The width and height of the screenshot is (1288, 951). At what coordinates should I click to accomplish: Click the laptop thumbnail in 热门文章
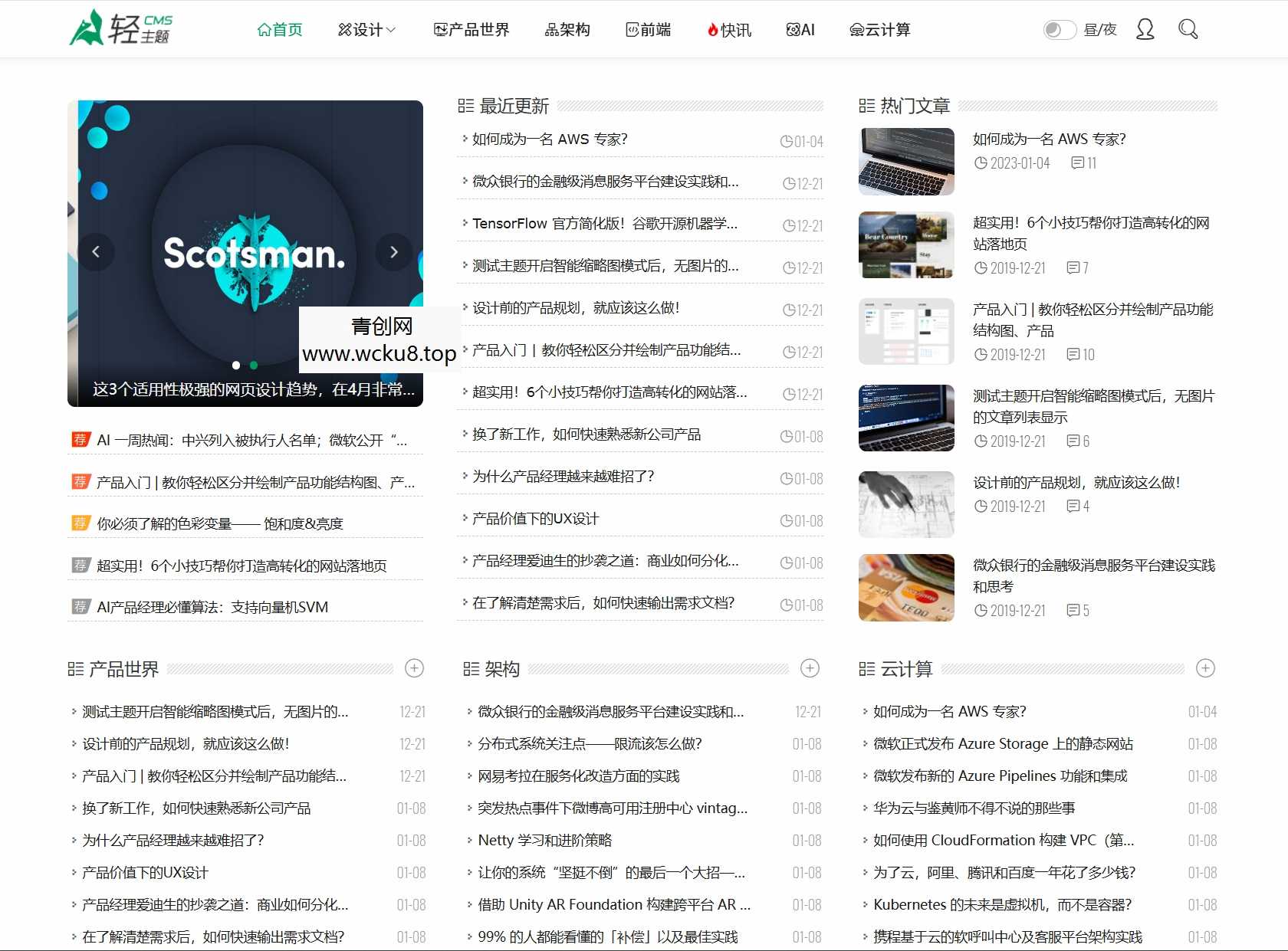click(906, 162)
